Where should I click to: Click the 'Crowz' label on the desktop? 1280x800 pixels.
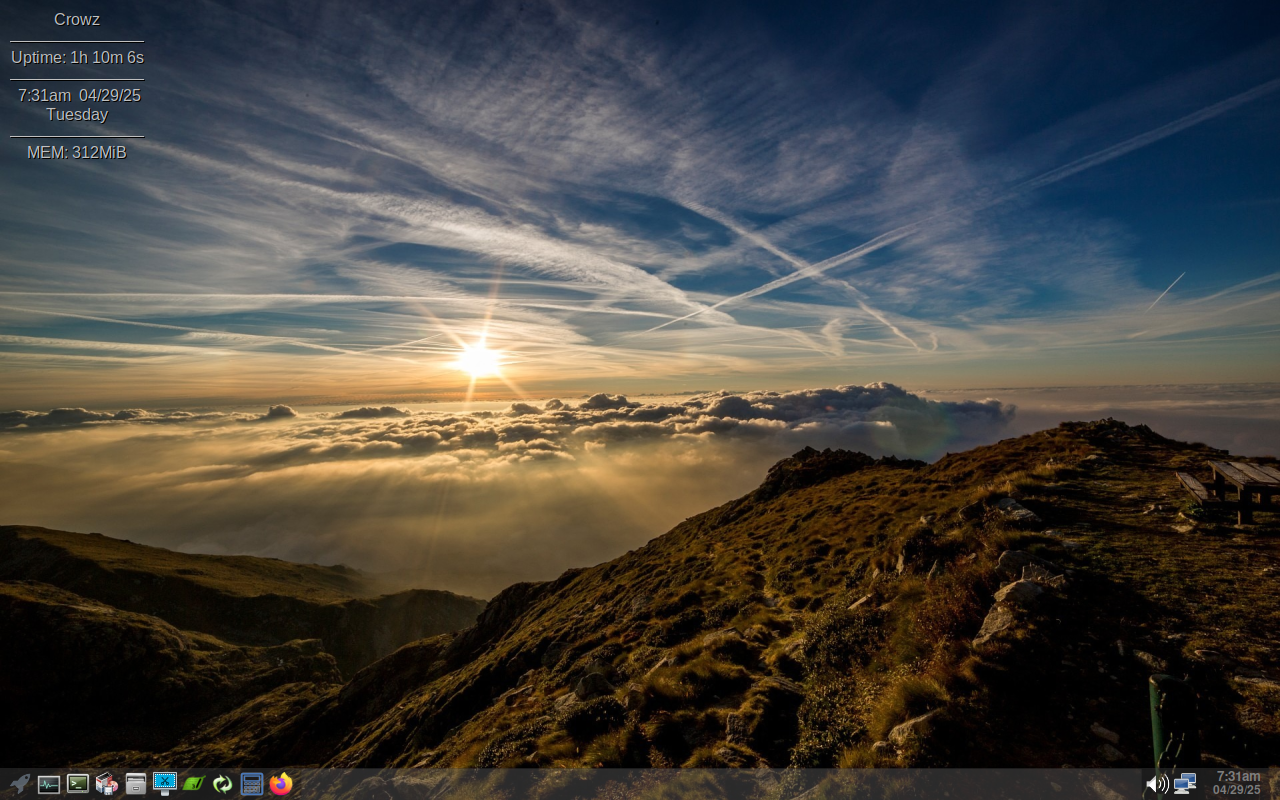[77, 20]
